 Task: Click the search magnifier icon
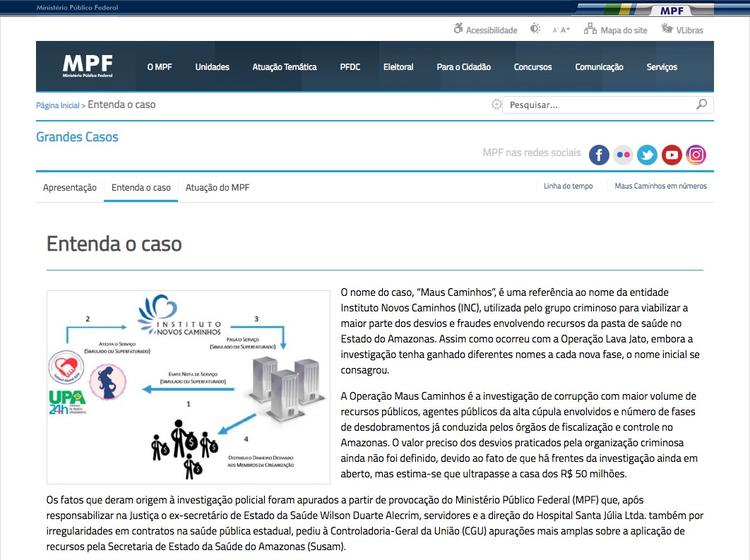(x=702, y=104)
